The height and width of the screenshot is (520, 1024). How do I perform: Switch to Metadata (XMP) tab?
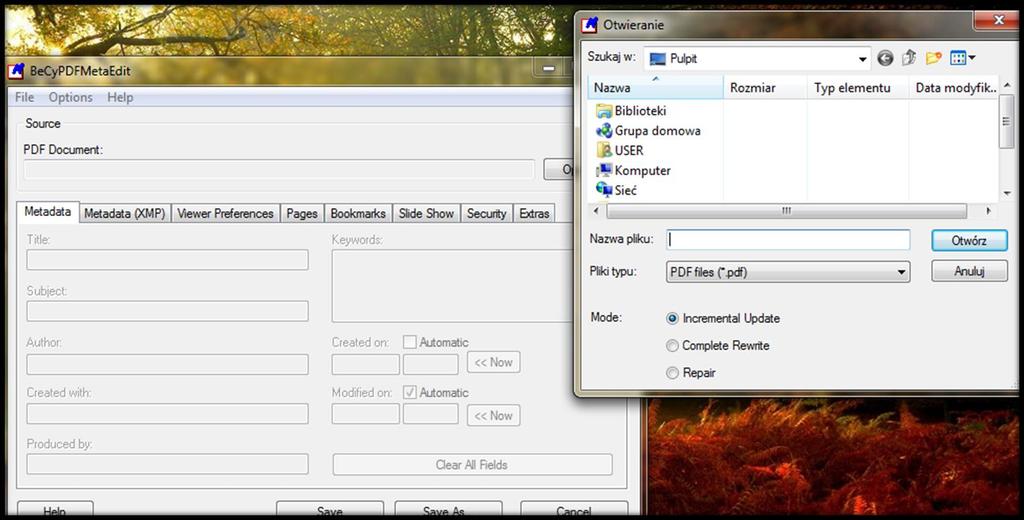(125, 214)
